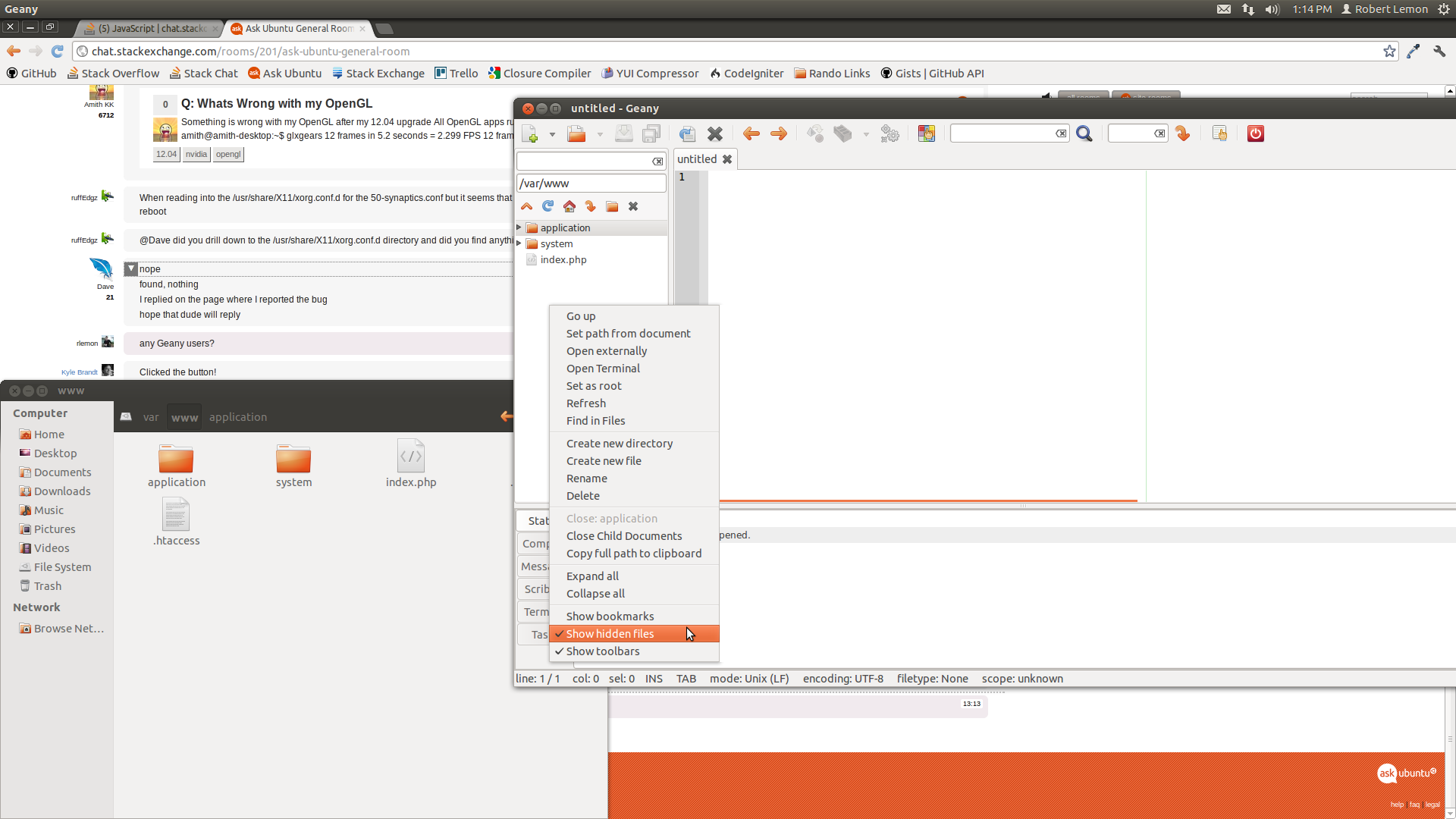Viewport: 1456px width, 819px height.
Task: Select Rename from context menu
Action: click(x=587, y=477)
